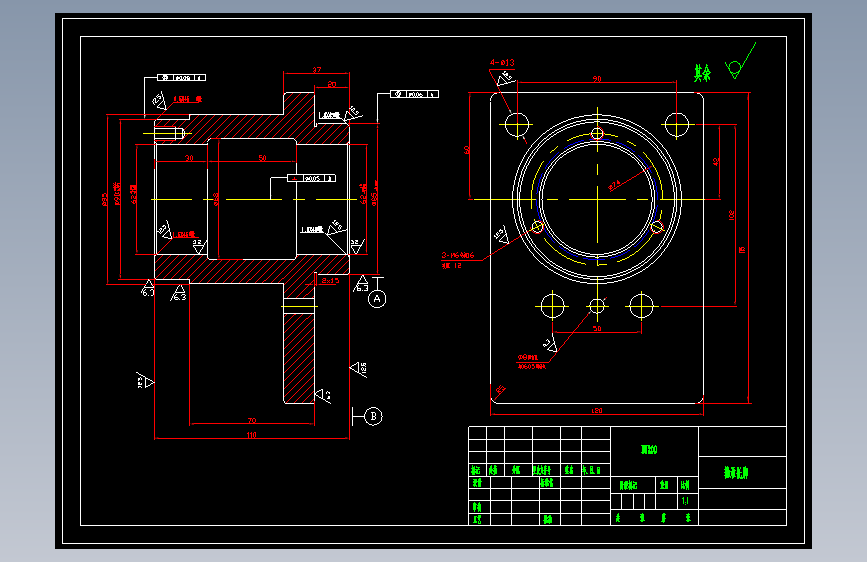The image size is (867, 562).
Task: Click the 6.3 roughness symbol beside datum A
Action: pos(361,284)
